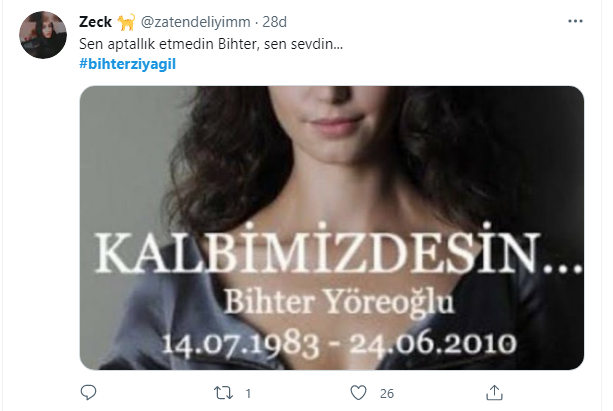Click the KALBİMİZDESİN caption in the image

coord(338,250)
